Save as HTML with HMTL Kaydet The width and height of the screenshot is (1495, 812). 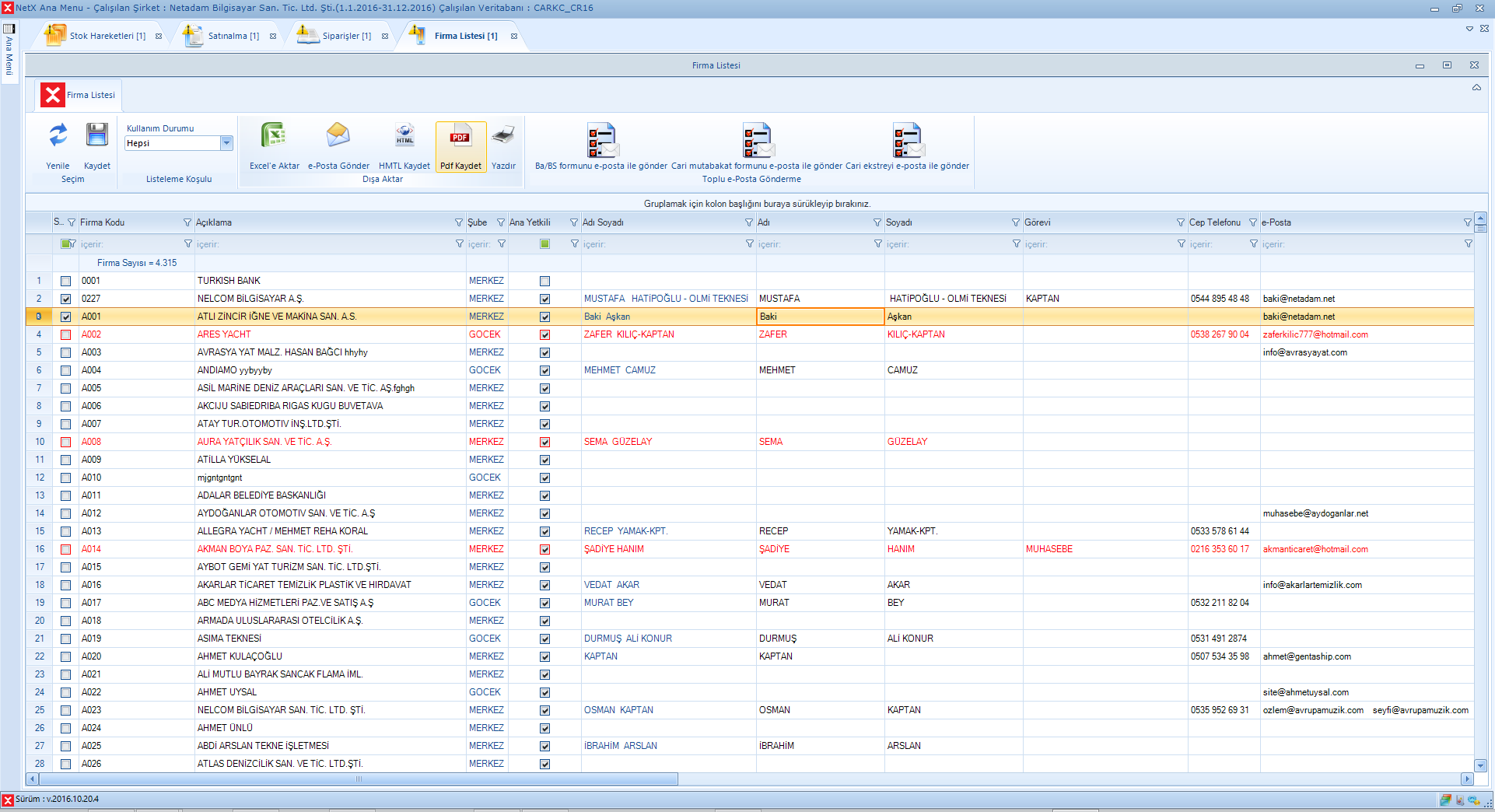click(x=404, y=136)
